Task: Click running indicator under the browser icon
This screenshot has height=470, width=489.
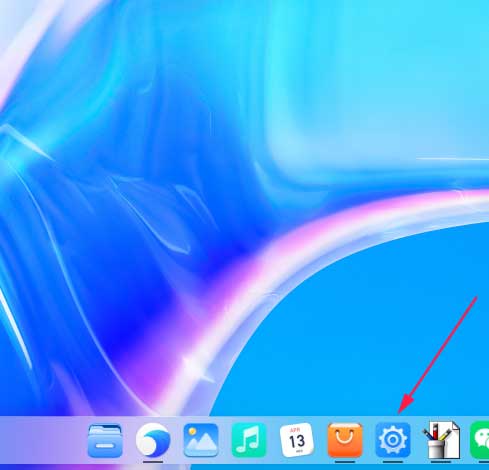Action: point(153,462)
